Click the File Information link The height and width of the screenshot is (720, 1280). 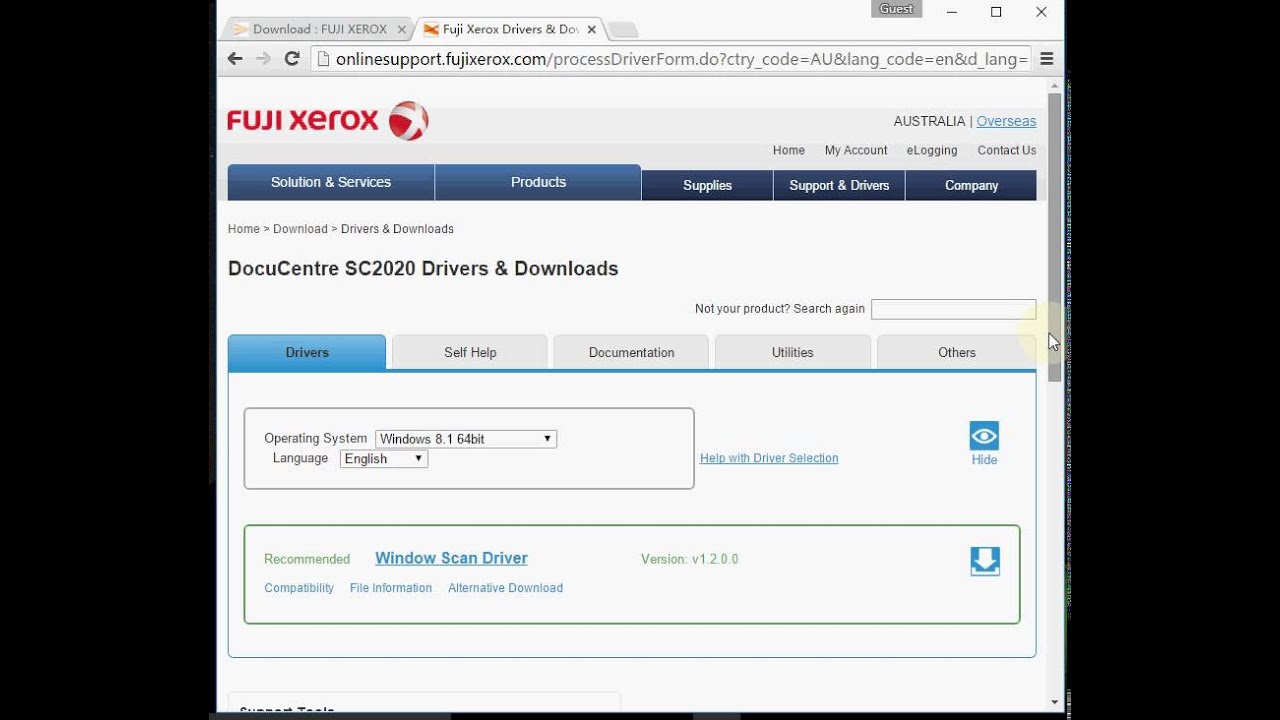[x=391, y=588]
